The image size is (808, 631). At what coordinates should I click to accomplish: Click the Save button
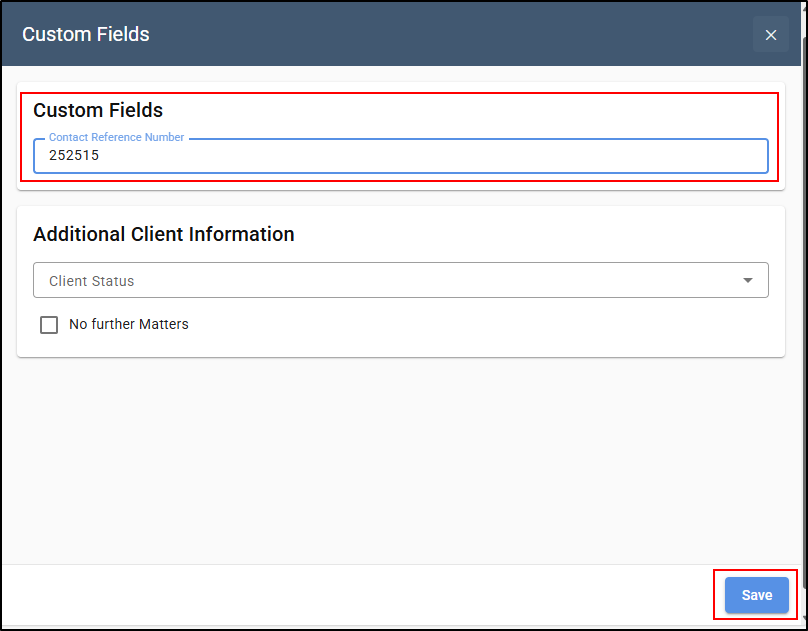pyautogui.click(x=756, y=595)
